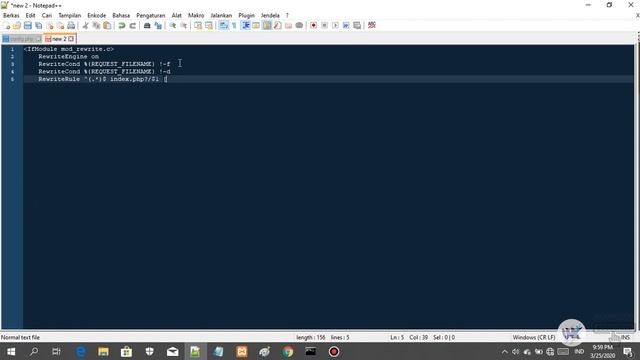The image size is (640, 360).
Task: Create a new file with the New toolbar icon
Action: tap(7, 26)
